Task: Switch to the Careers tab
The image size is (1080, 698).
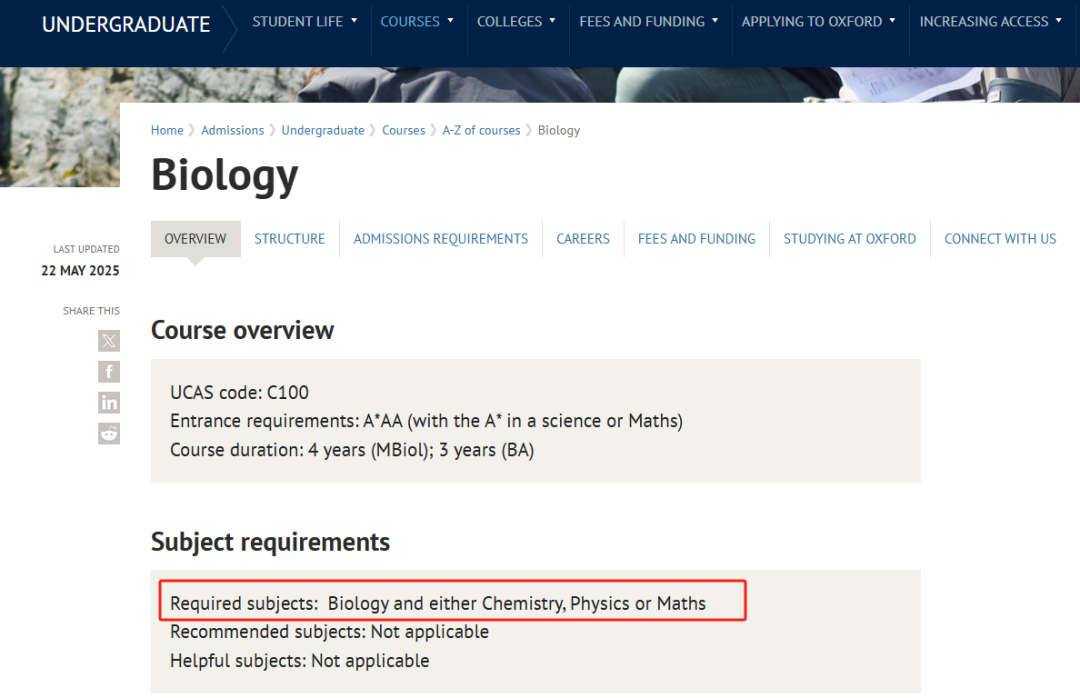Action: pyautogui.click(x=583, y=239)
